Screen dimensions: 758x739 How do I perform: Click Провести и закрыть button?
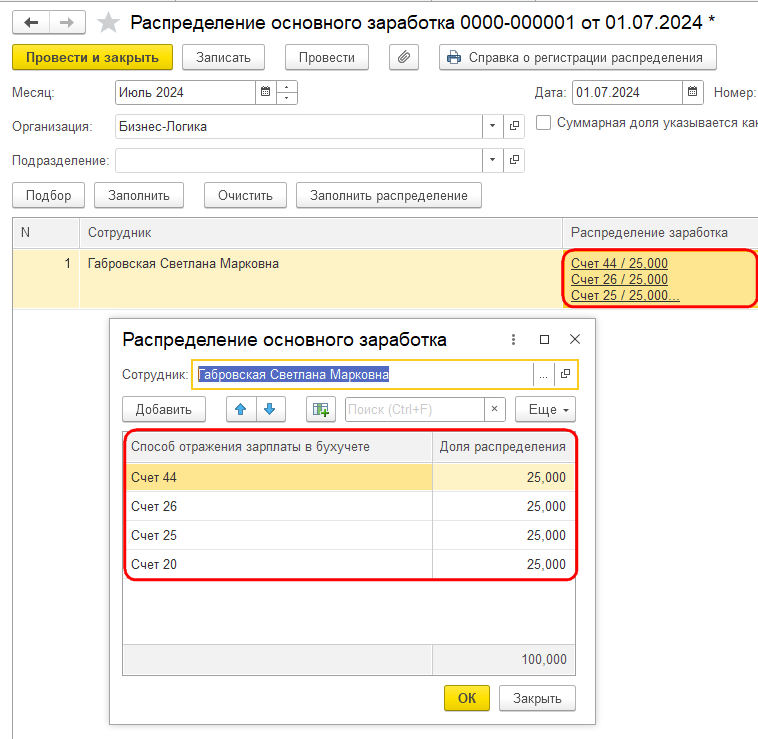[x=92, y=58]
